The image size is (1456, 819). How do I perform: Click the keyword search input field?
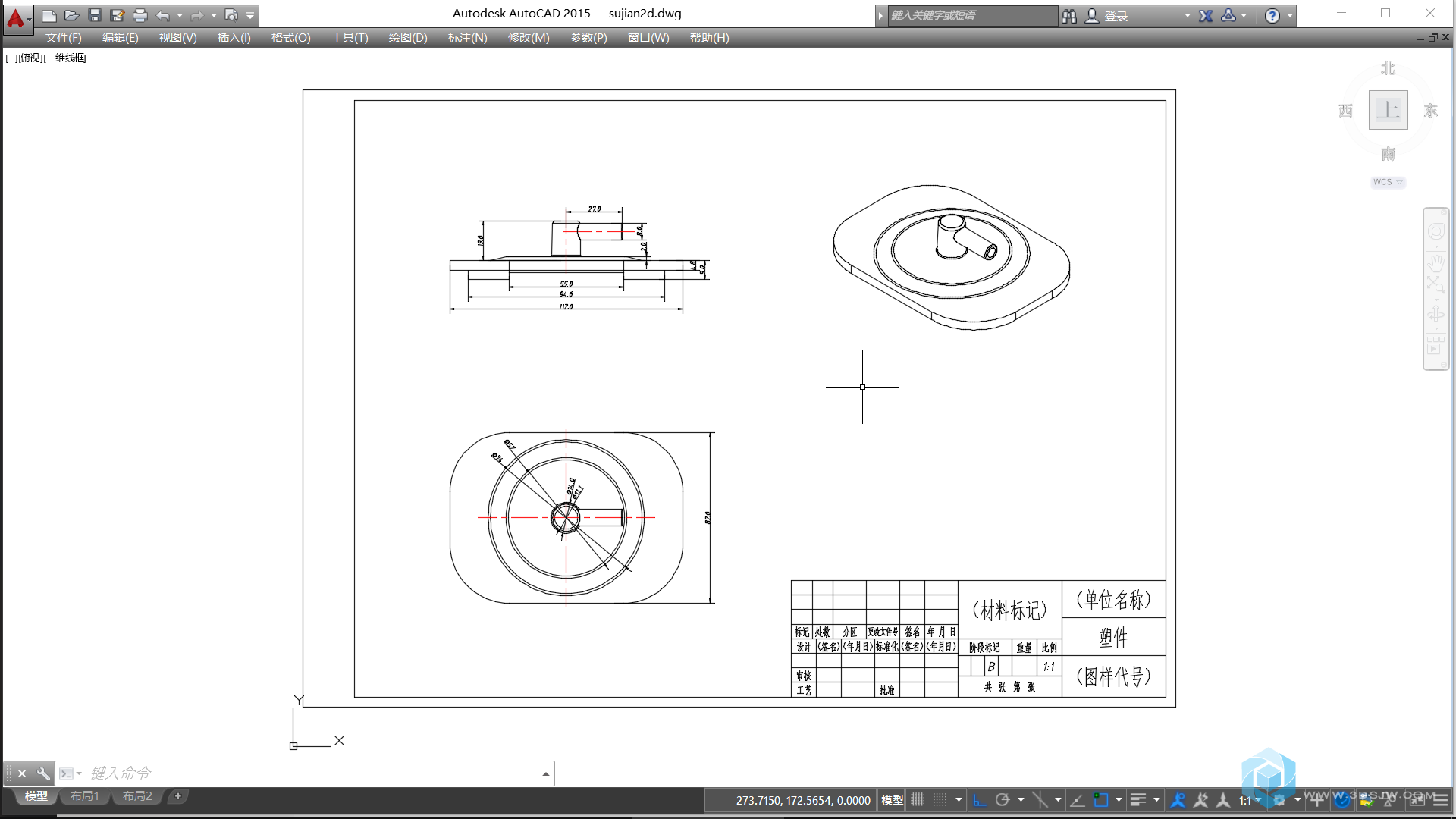[972, 15]
